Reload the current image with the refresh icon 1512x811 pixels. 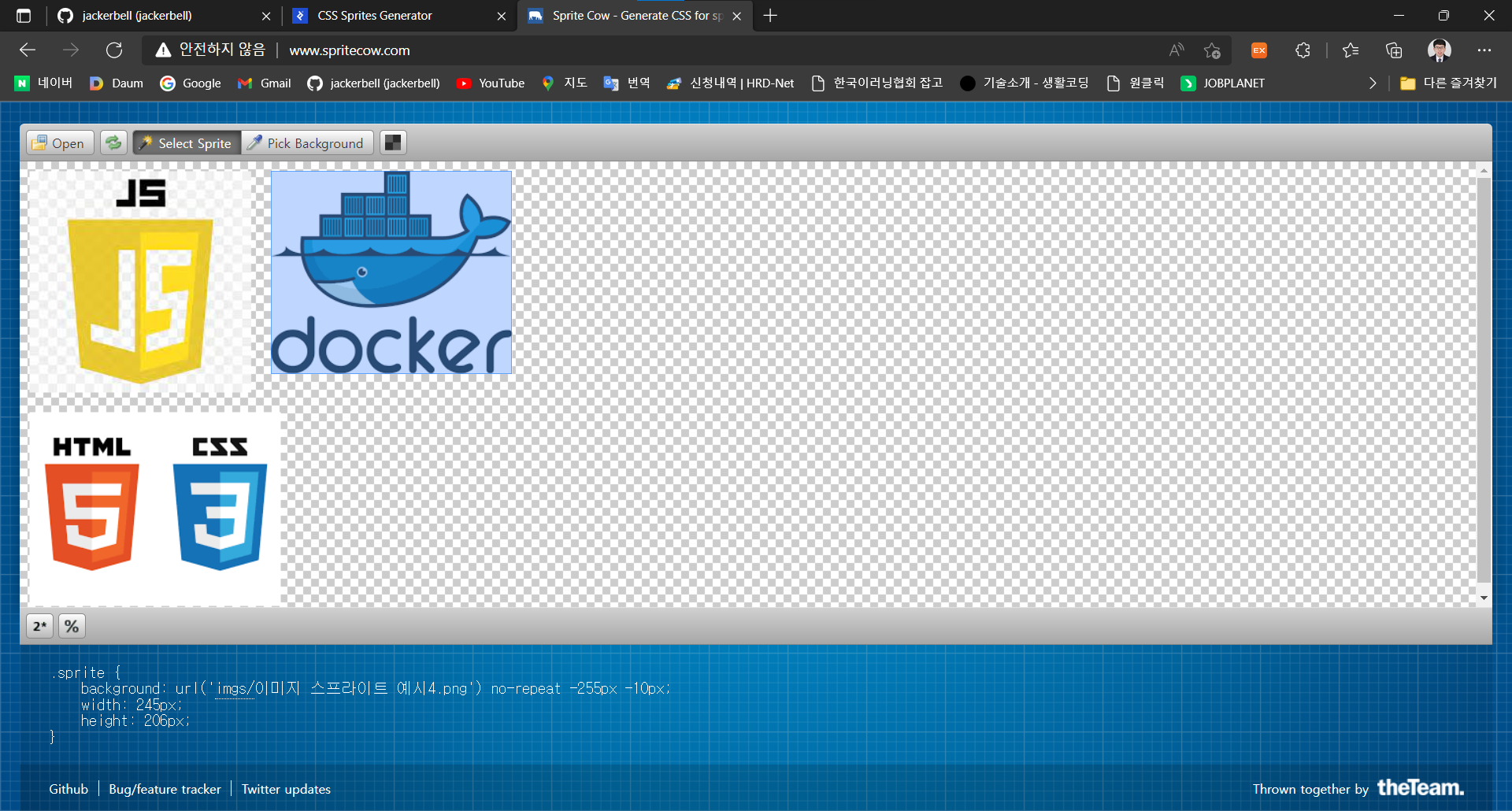point(113,143)
